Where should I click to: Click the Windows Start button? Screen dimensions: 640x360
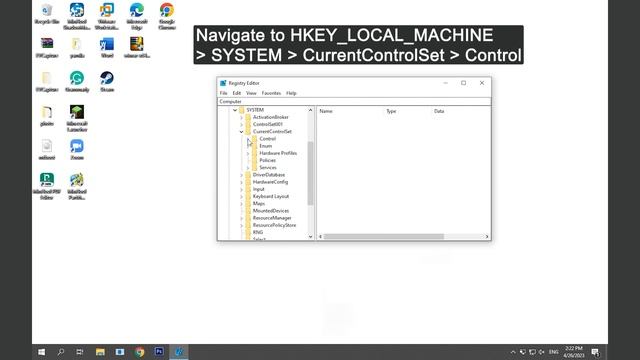(x=42, y=352)
